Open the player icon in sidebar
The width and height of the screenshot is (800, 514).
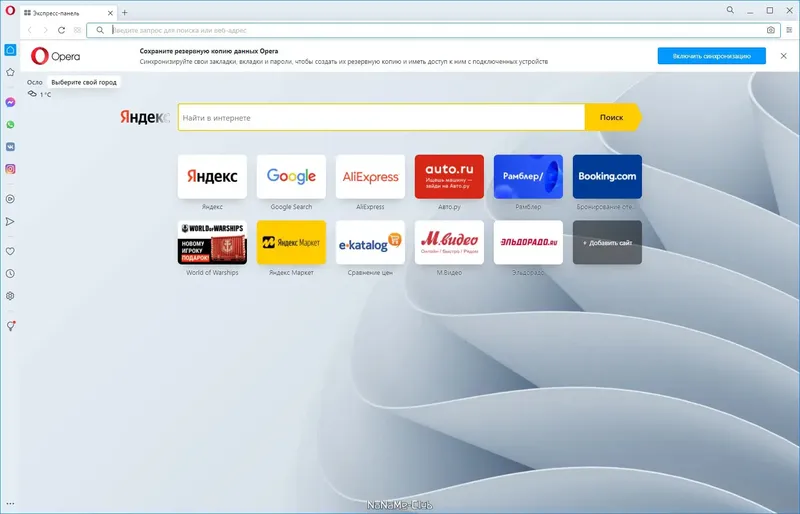click(10, 199)
